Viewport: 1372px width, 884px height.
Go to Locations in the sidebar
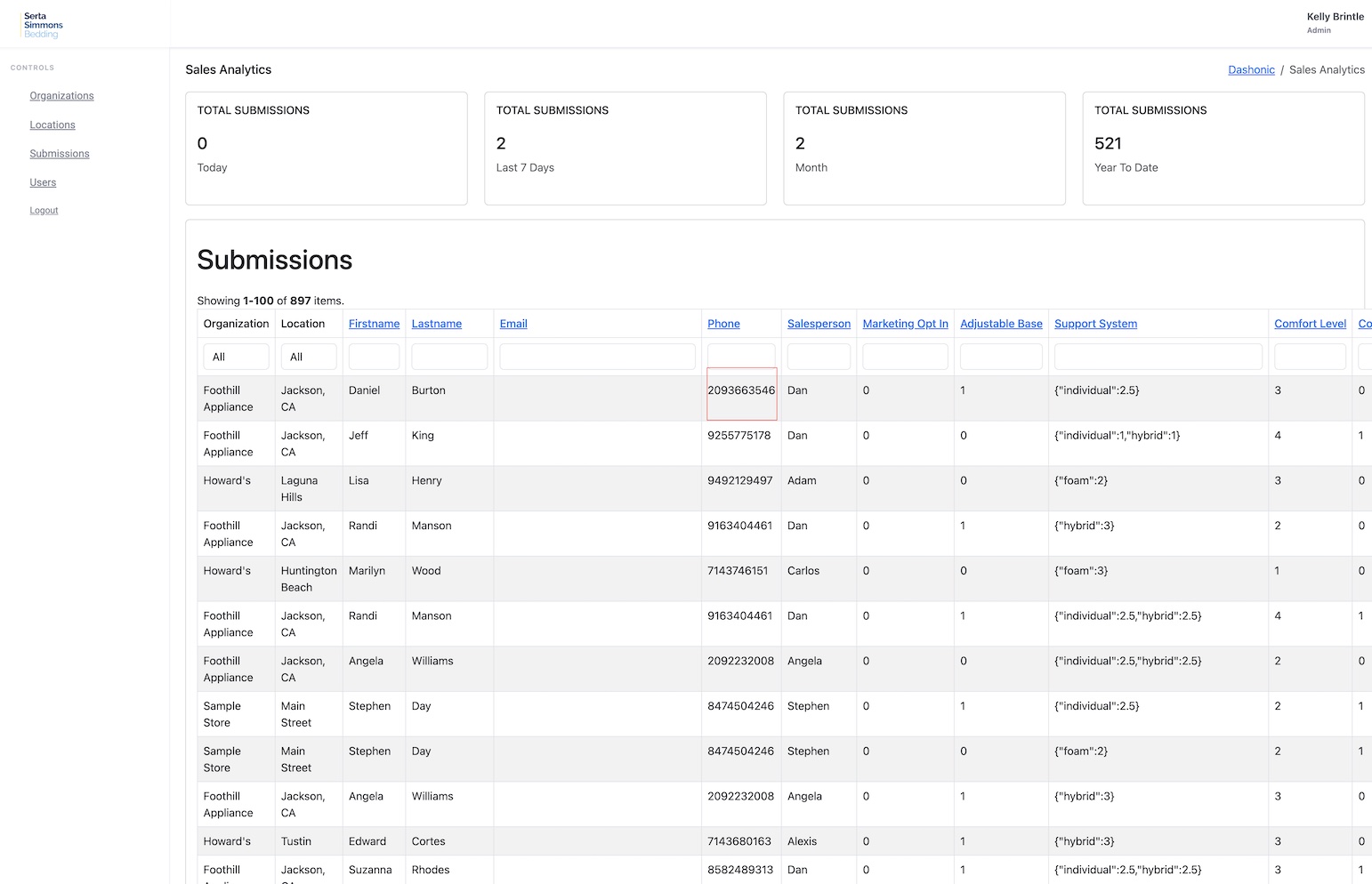pyautogui.click(x=52, y=125)
